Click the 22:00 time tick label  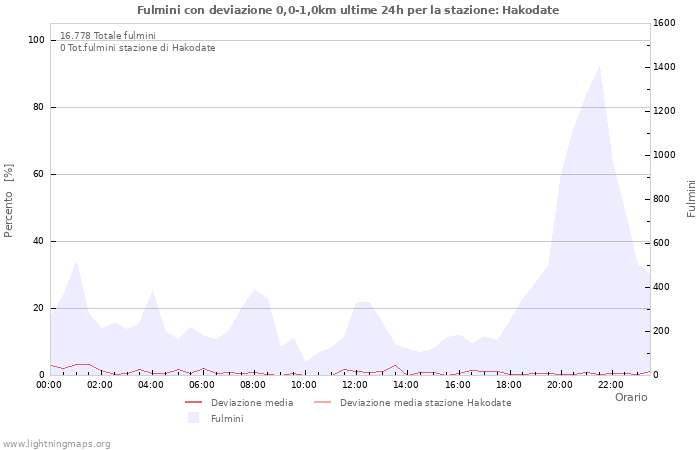[x=611, y=384]
